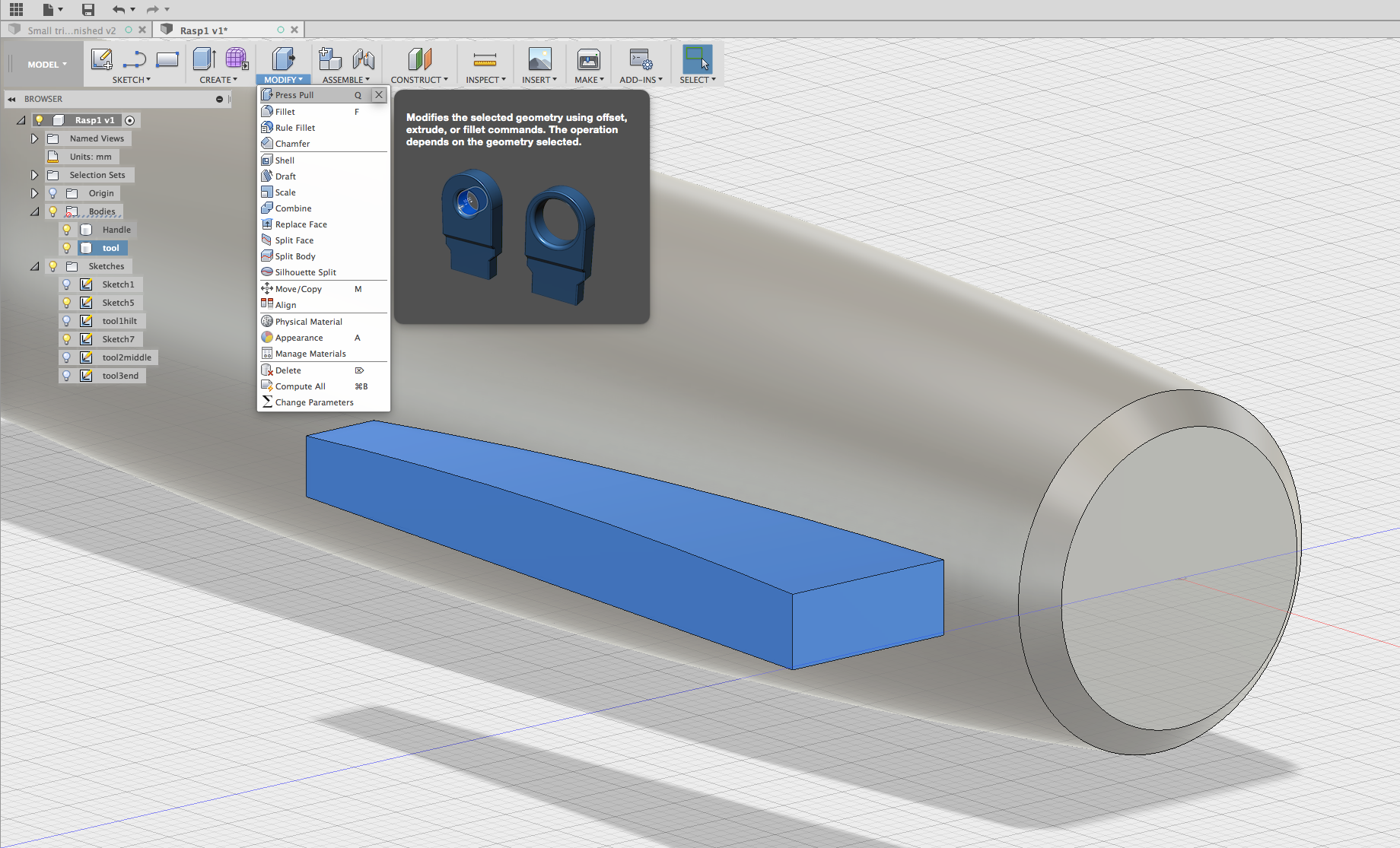Click the Save icon
The height and width of the screenshot is (848, 1400).
pos(87,9)
